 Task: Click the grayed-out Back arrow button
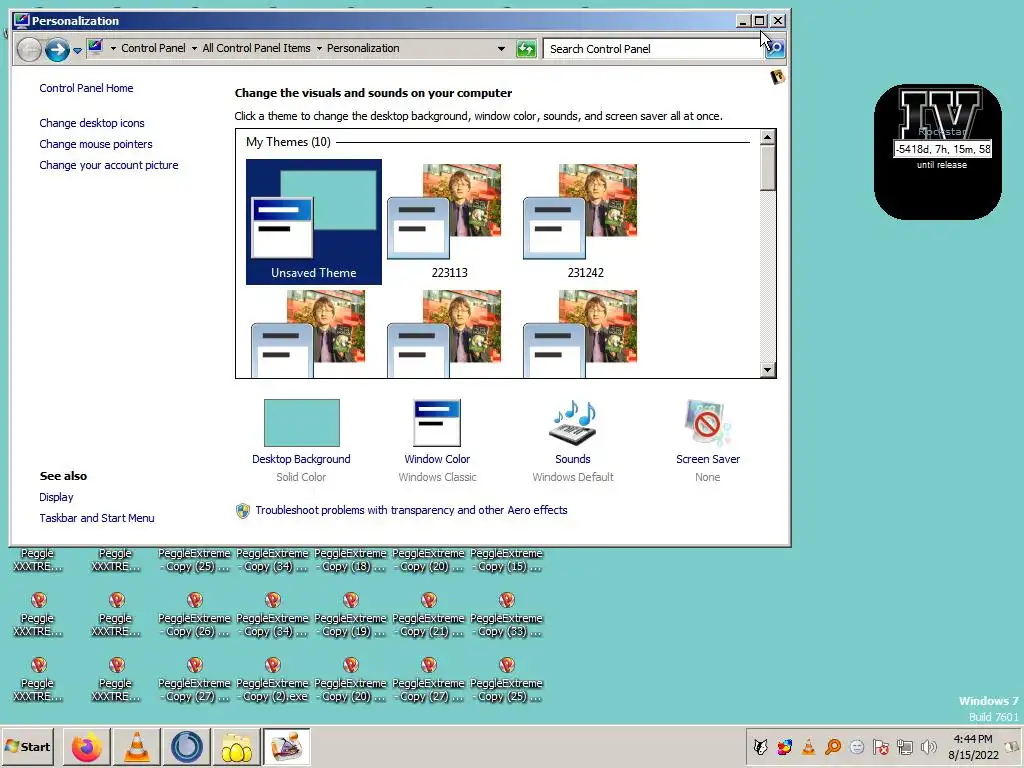(29, 49)
